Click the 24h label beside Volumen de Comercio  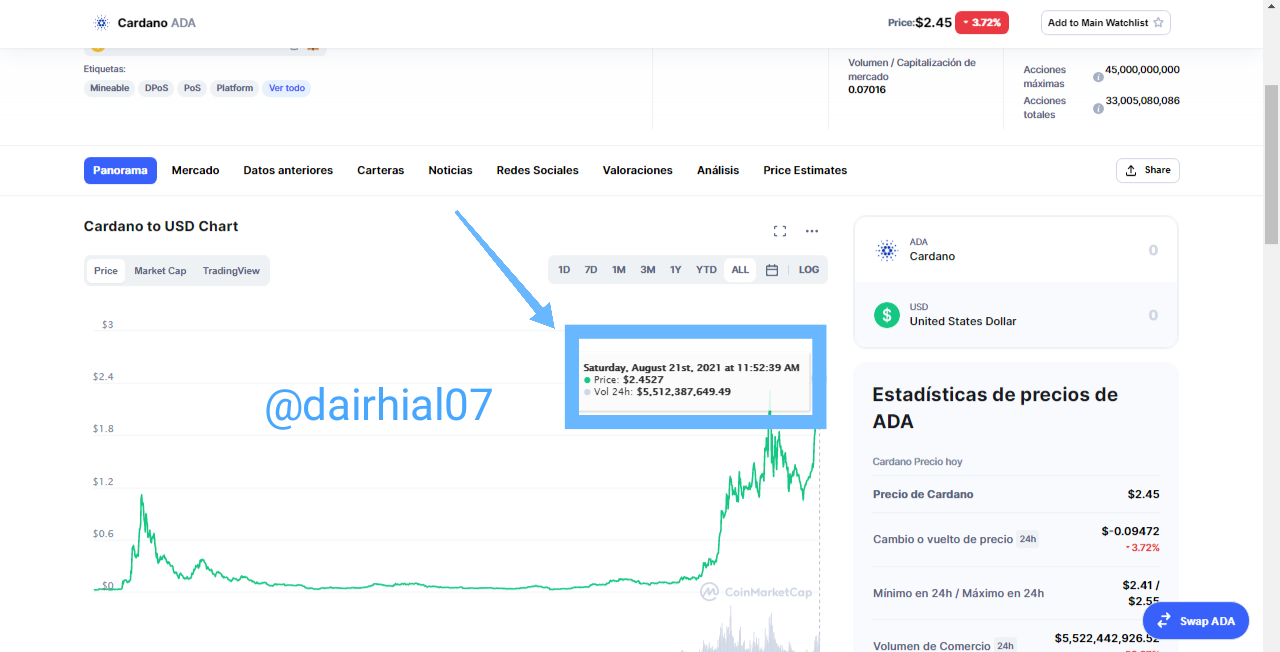click(x=1005, y=646)
